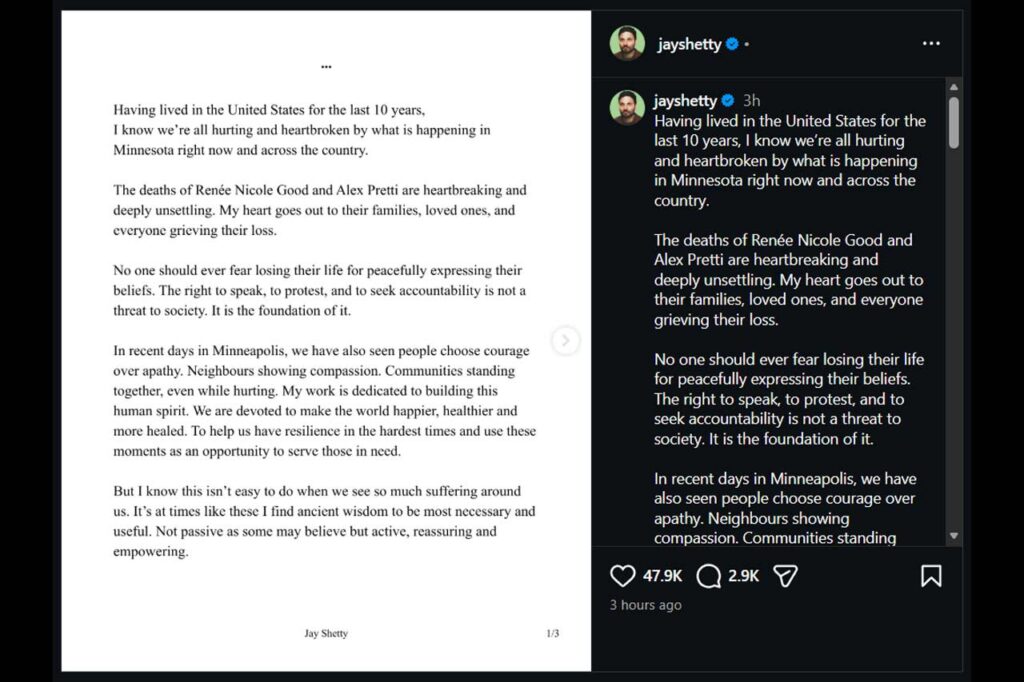This screenshot has height=682, width=1024.
Task: Click the "3 hours ago" post timestamp
Action: coord(646,605)
